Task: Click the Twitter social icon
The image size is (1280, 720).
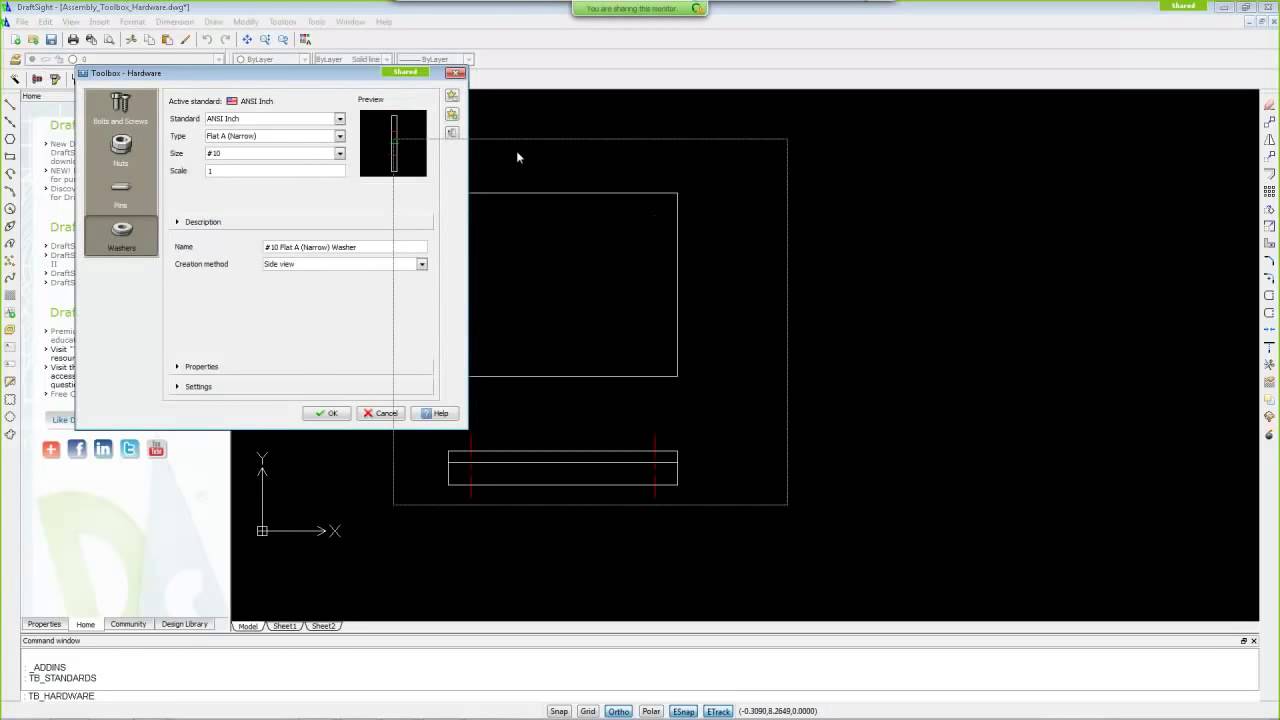Action: point(129,450)
